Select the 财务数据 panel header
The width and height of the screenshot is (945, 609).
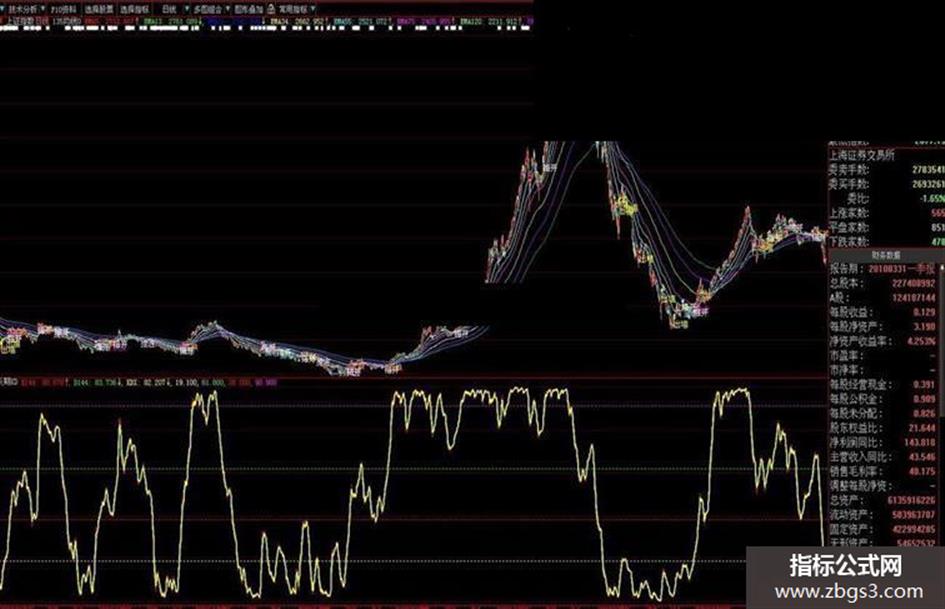886,256
